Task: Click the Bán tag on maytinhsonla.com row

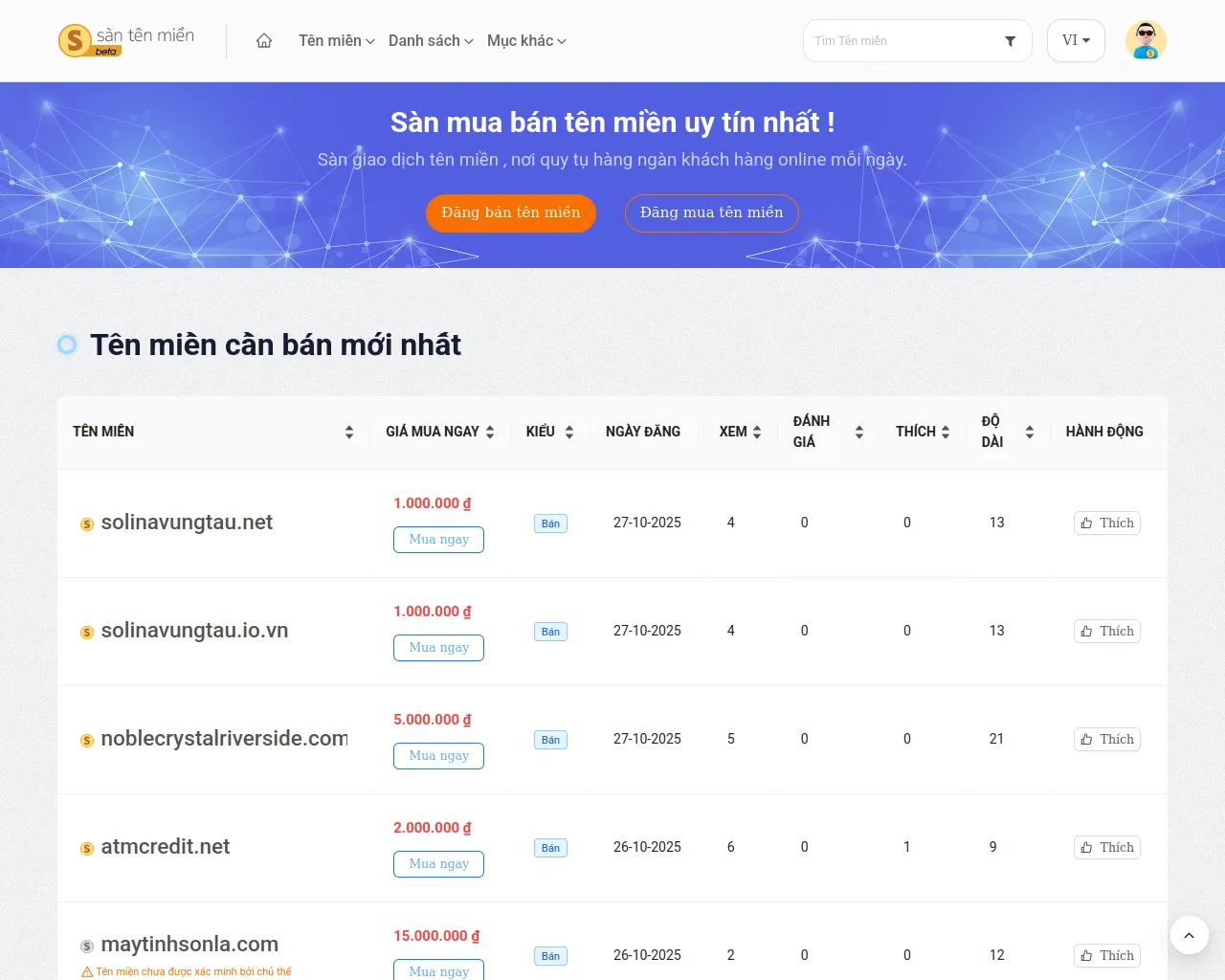Action: [x=550, y=956]
